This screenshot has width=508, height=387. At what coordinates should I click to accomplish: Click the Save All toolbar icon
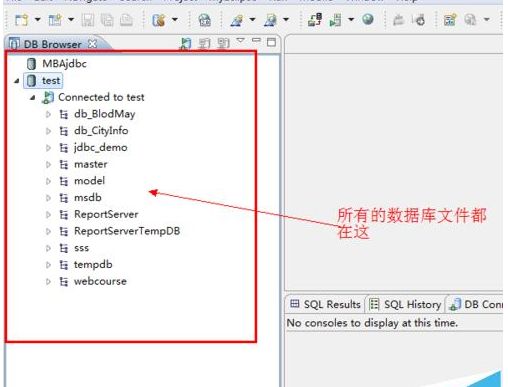(107, 20)
